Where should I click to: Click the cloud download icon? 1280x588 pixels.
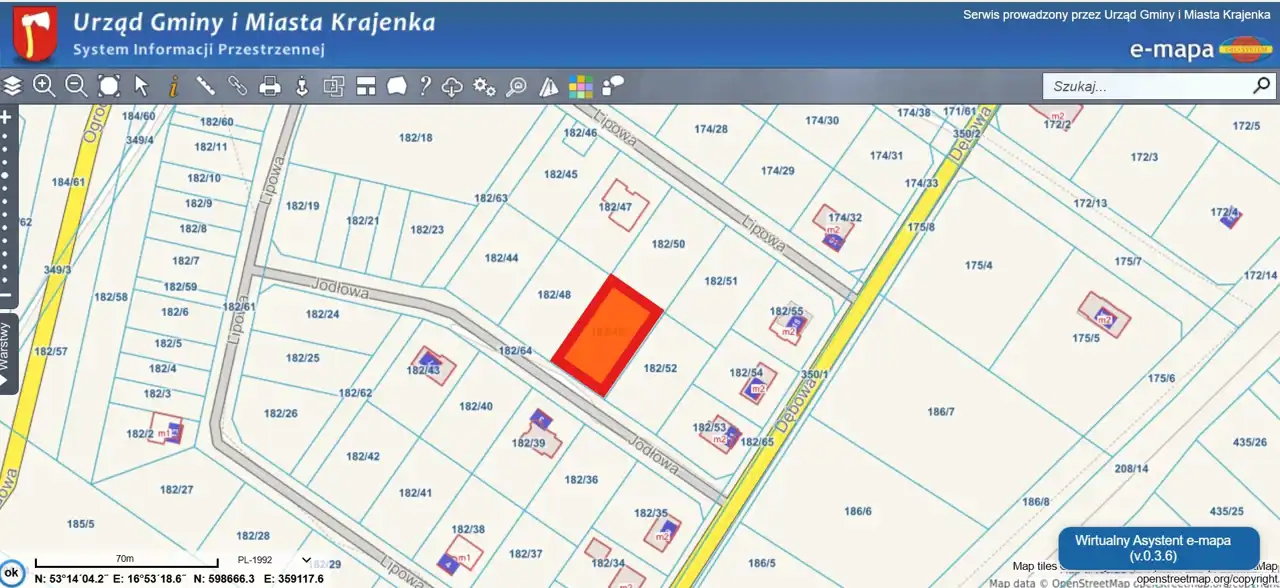pos(452,87)
